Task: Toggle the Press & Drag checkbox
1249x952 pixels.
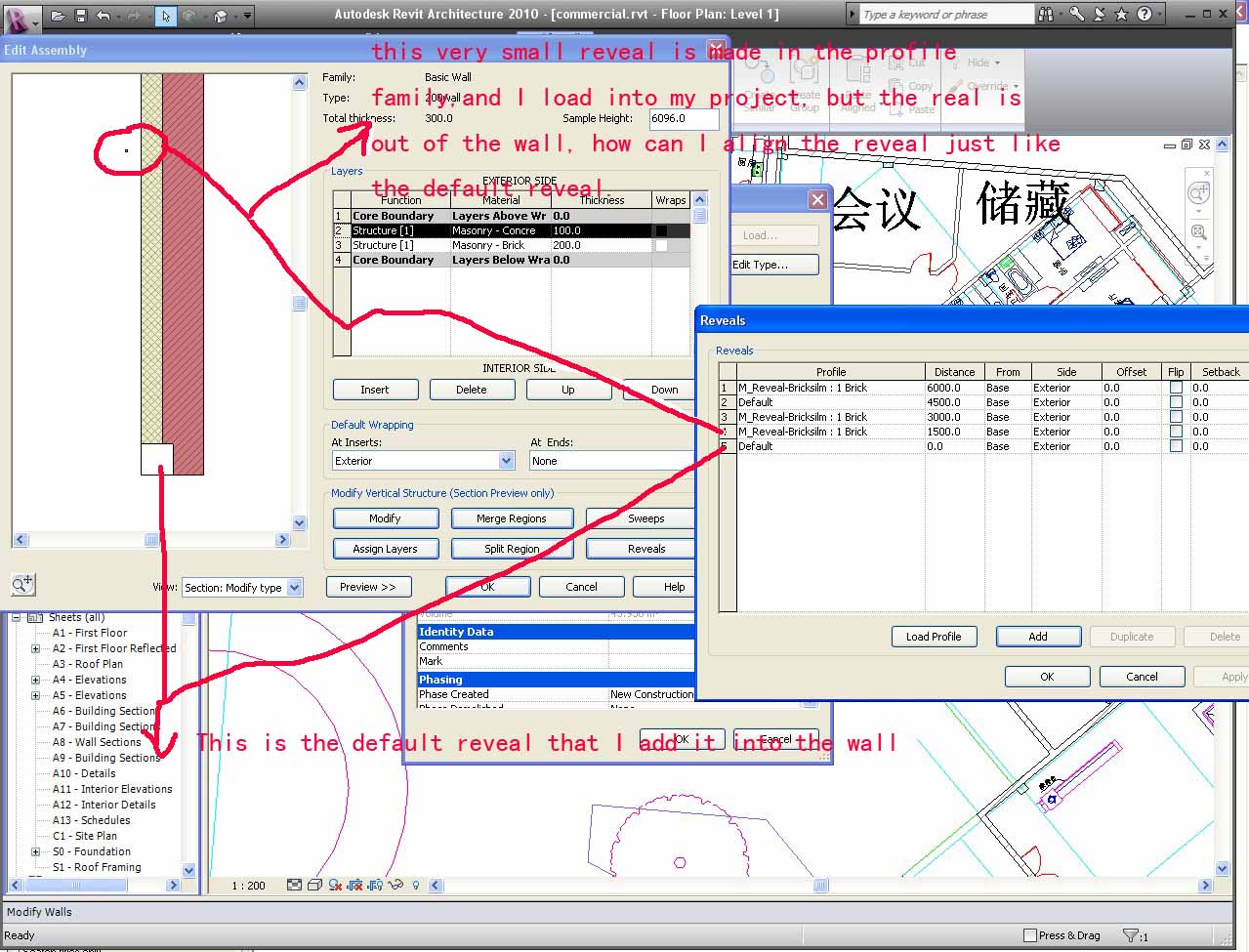Action: click(1029, 935)
